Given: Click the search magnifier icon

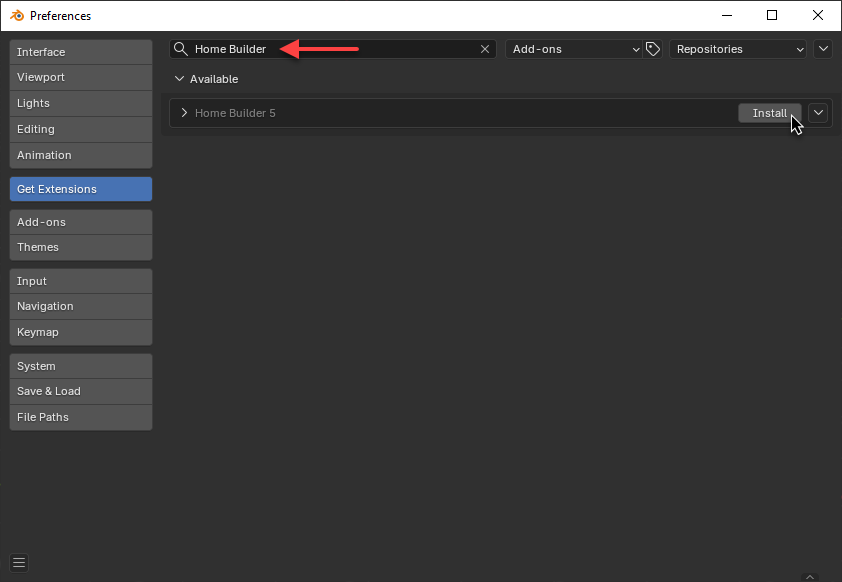Looking at the screenshot, I should click(181, 49).
